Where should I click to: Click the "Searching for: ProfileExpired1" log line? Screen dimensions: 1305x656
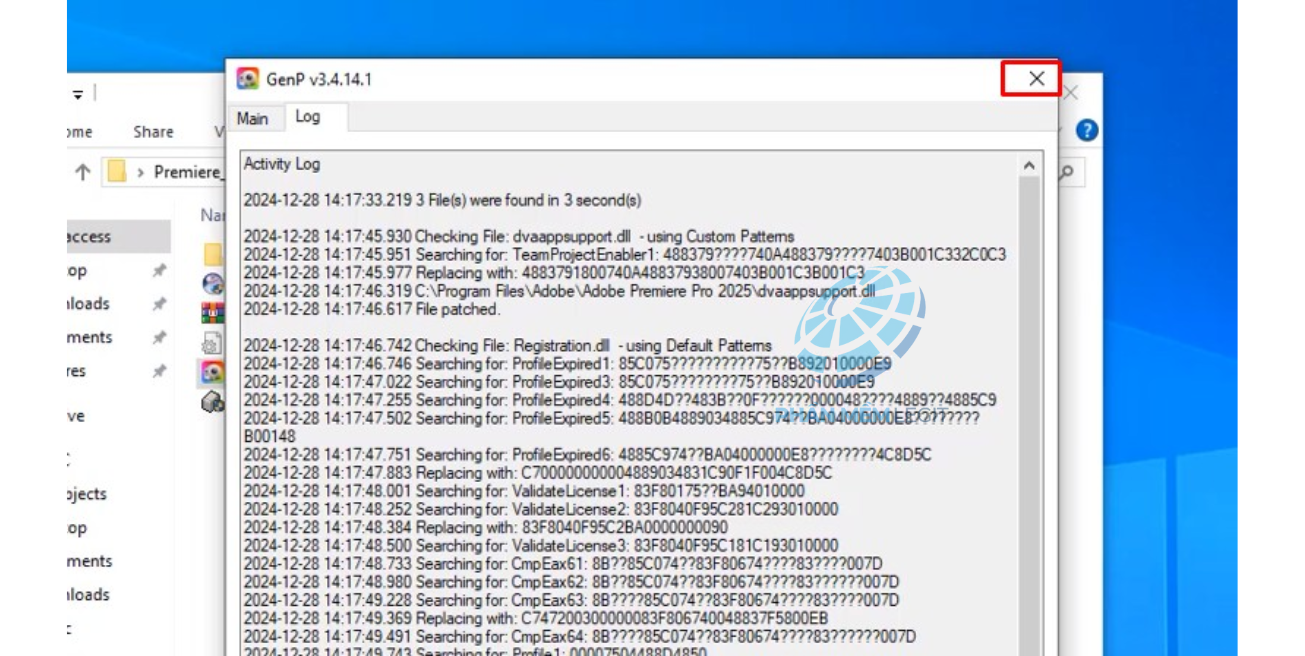coord(567,364)
